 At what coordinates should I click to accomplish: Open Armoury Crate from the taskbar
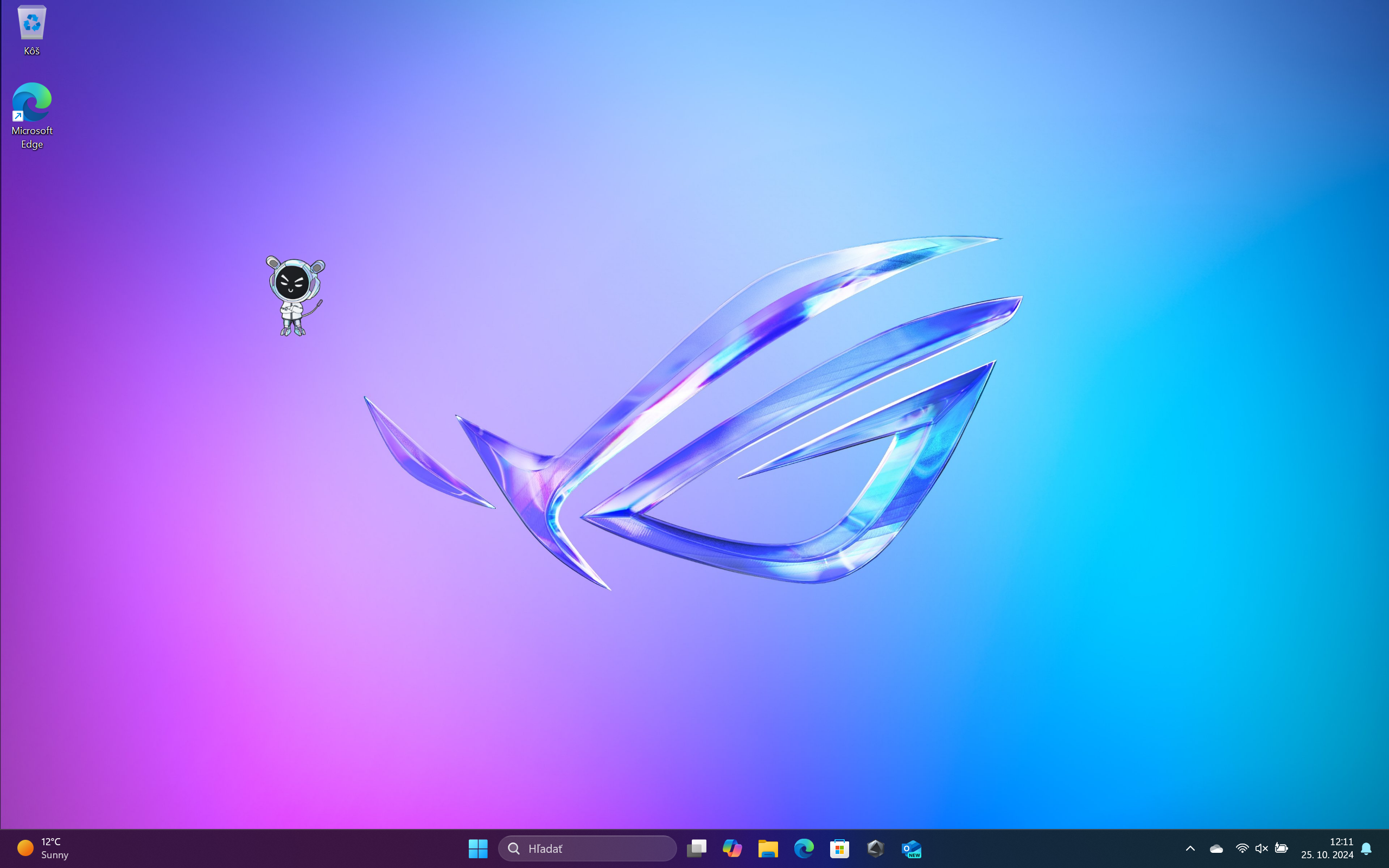(875, 848)
